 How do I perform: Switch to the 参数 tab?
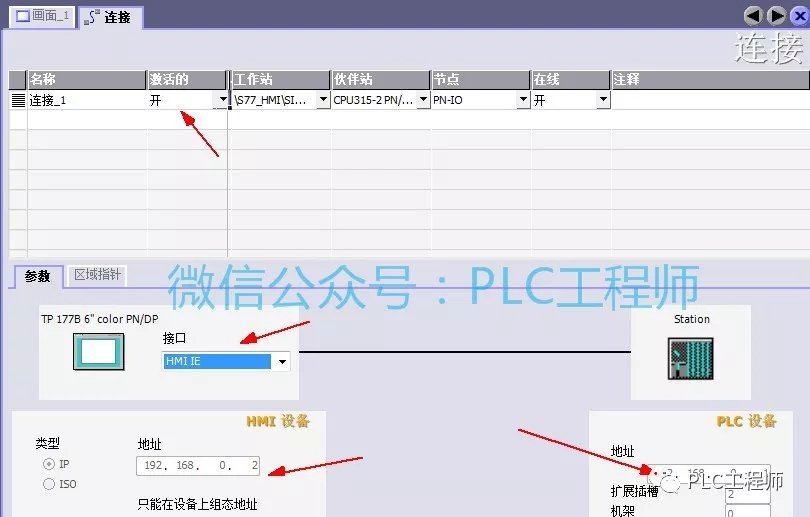click(x=37, y=275)
